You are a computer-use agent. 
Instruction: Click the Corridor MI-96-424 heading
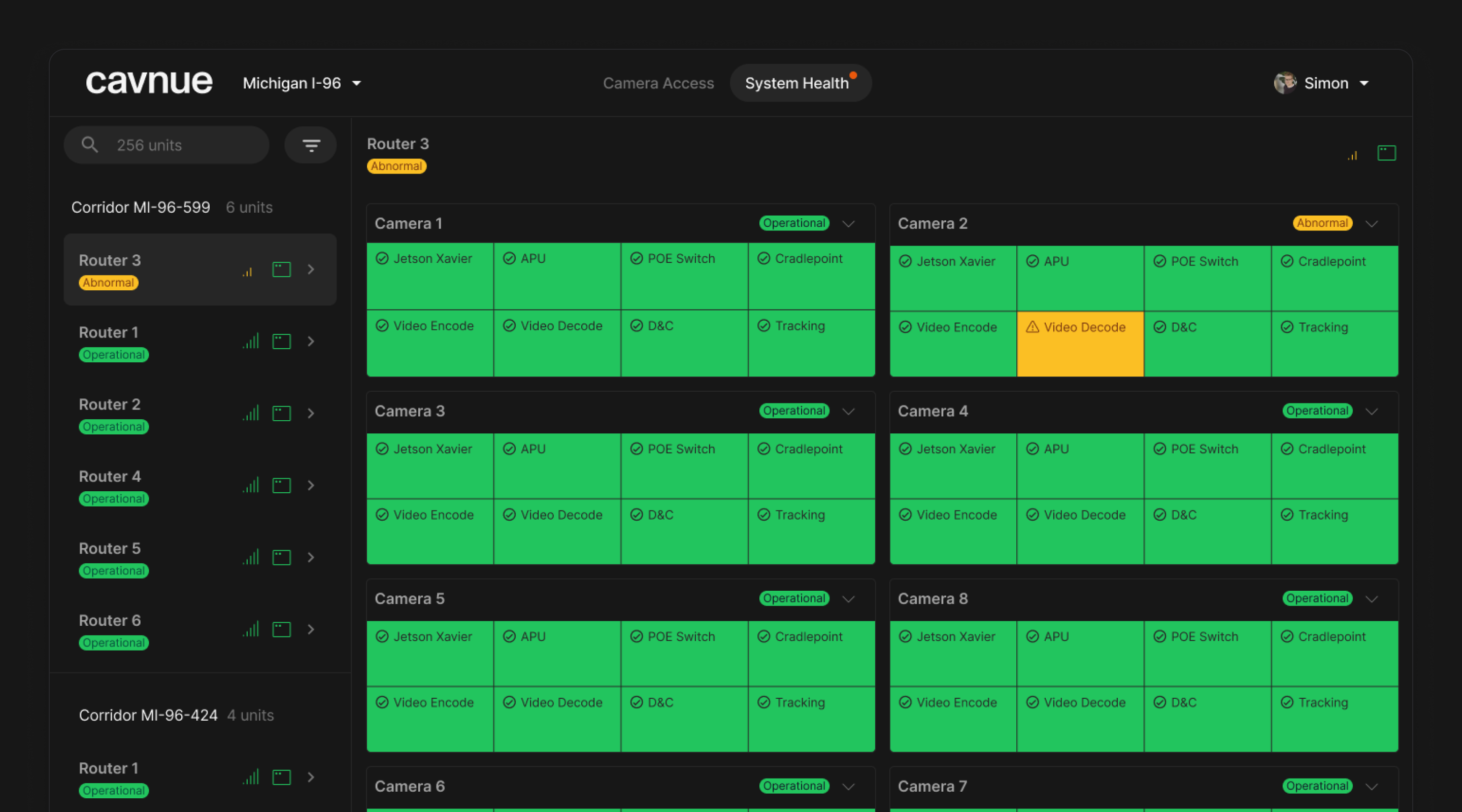[x=148, y=715]
